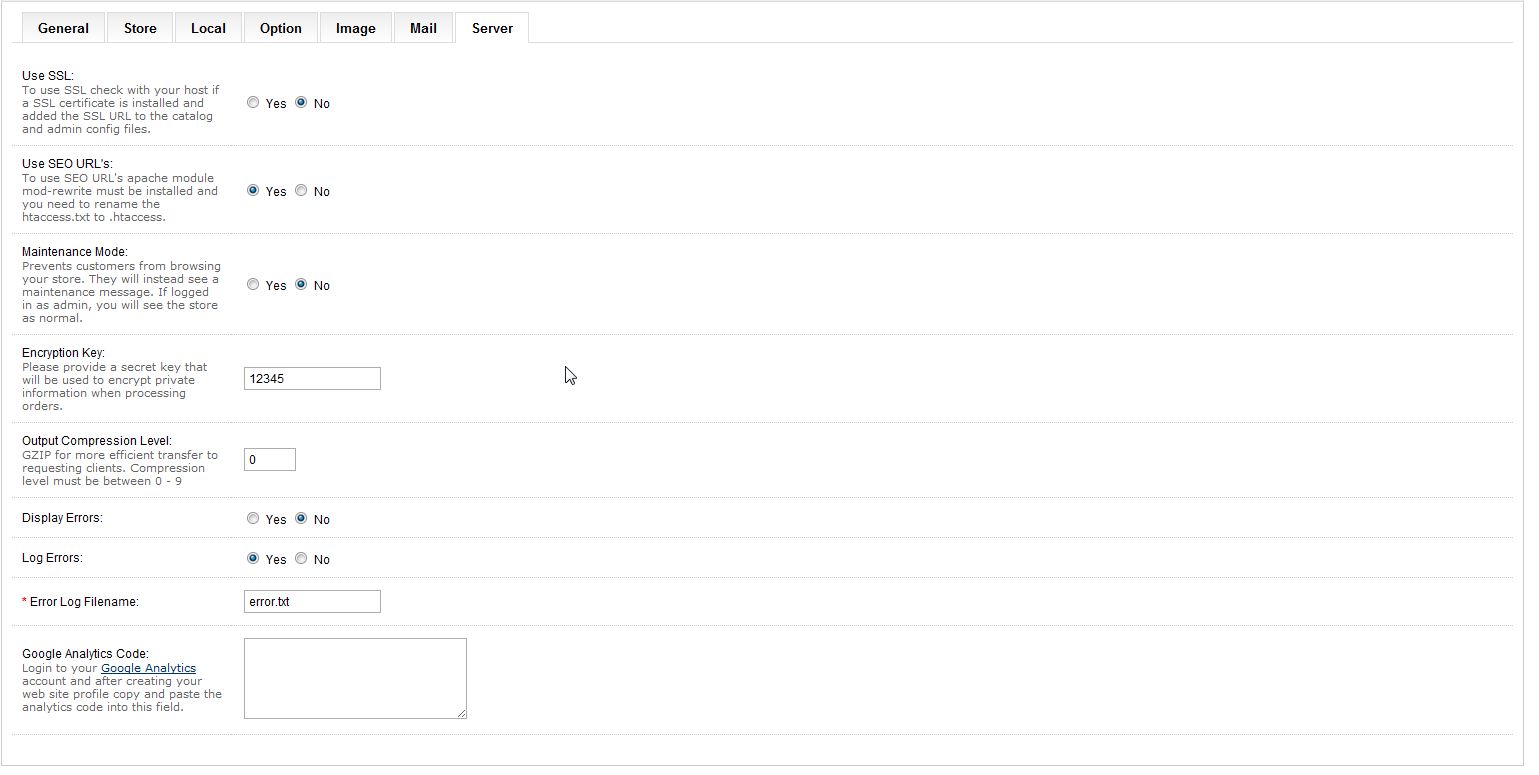
Task: Select No for Display Errors
Action: [301, 519]
